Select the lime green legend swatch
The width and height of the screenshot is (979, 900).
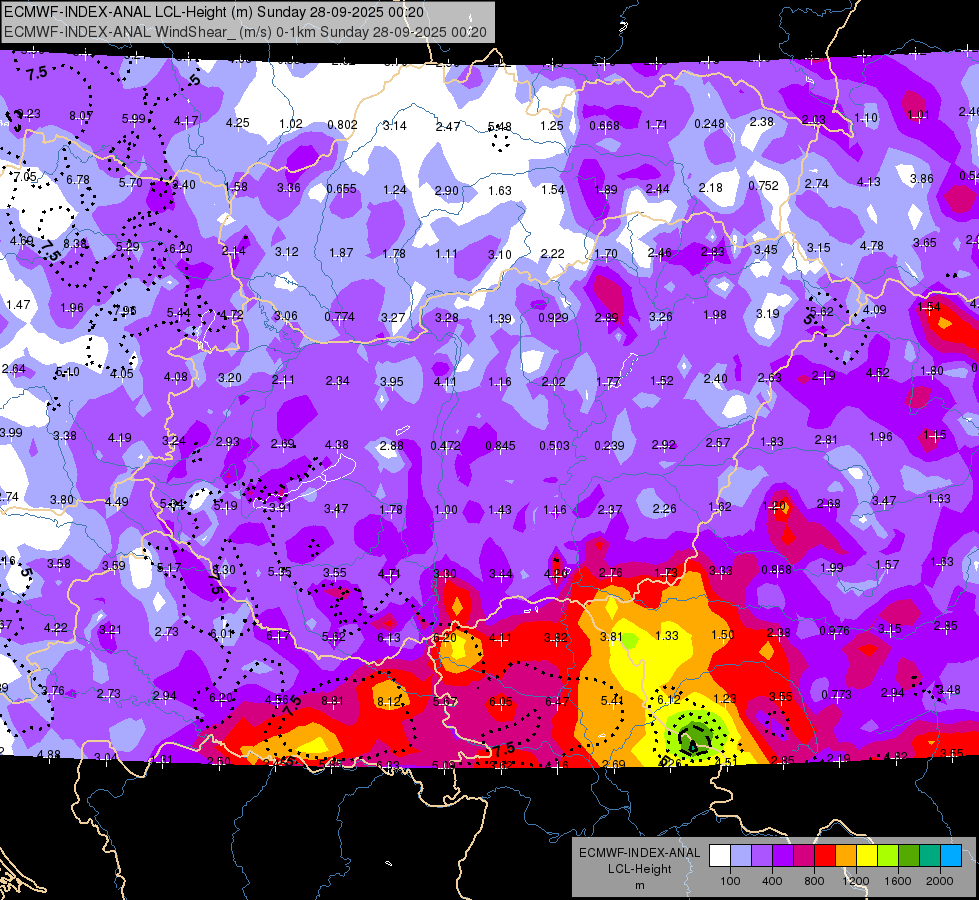pyautogui.click(x=888, y=856)
